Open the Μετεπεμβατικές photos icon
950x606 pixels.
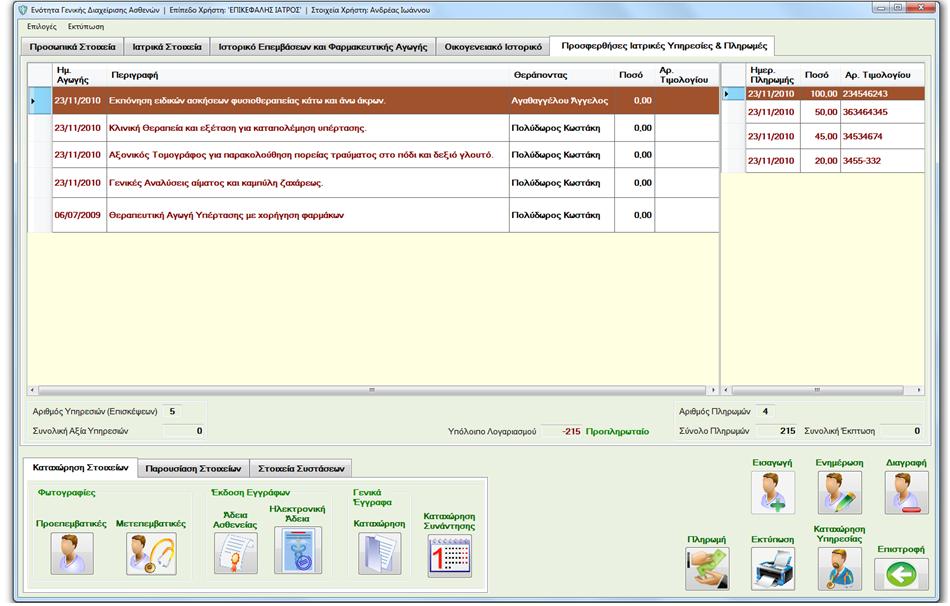pos(150,553)
